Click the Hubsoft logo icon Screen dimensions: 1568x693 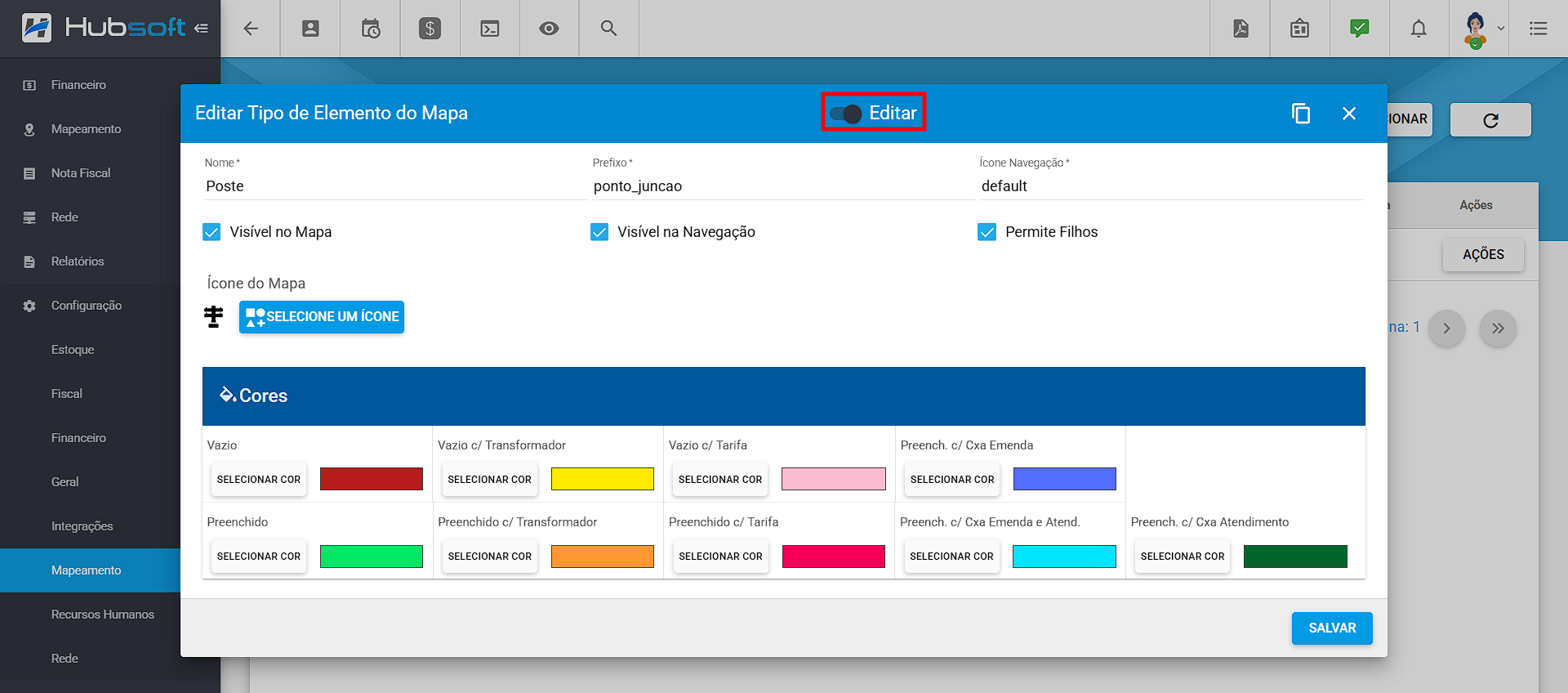click(x=36, y=28)
